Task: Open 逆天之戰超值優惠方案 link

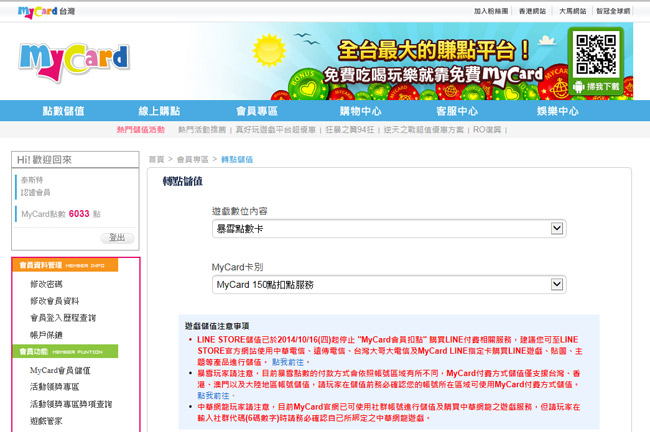Action: pos(424,130)
